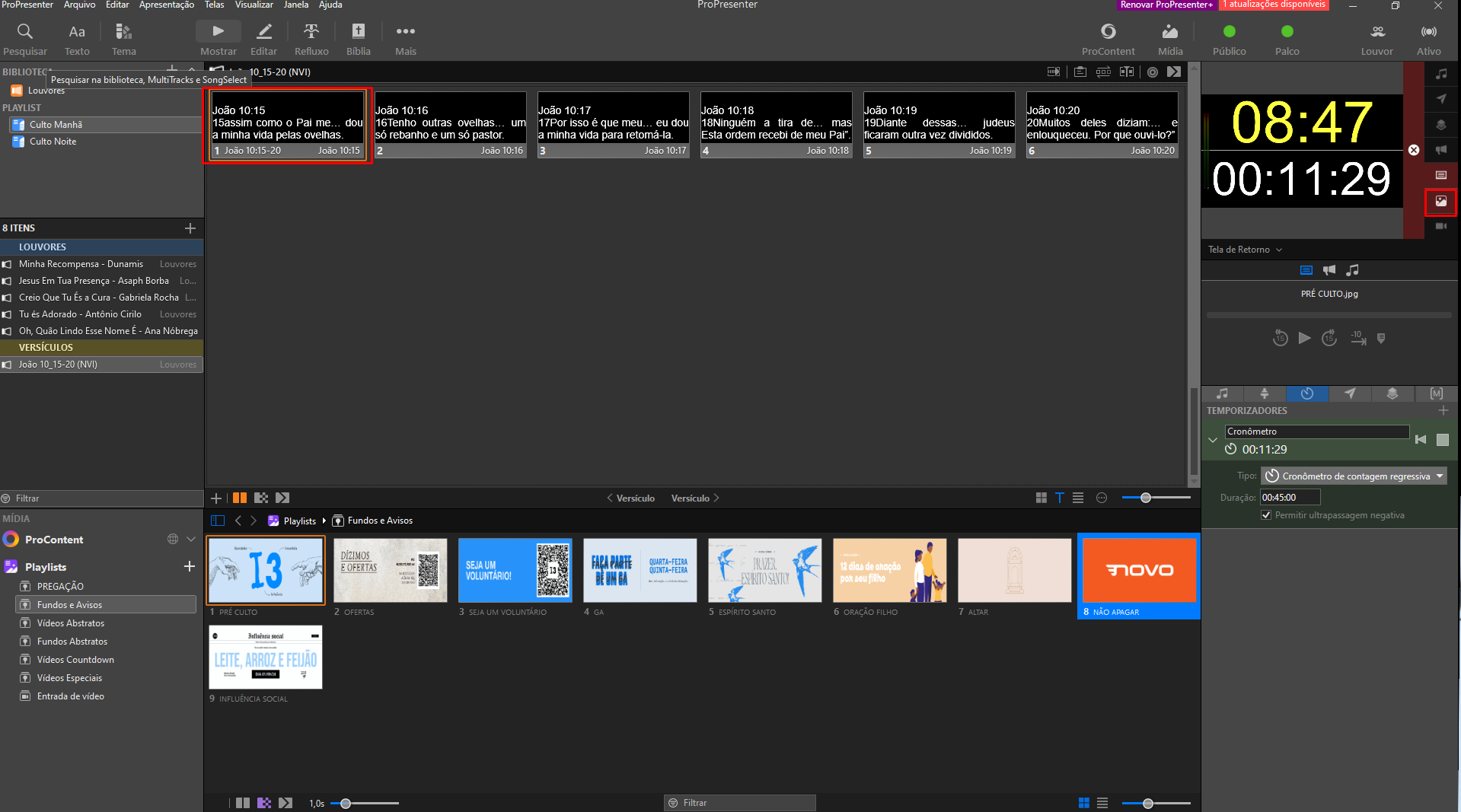Viewport: 1461px width, 812px height.
Task: Open the Tipo countdown timer dropdown
Action: point(1354,476)
